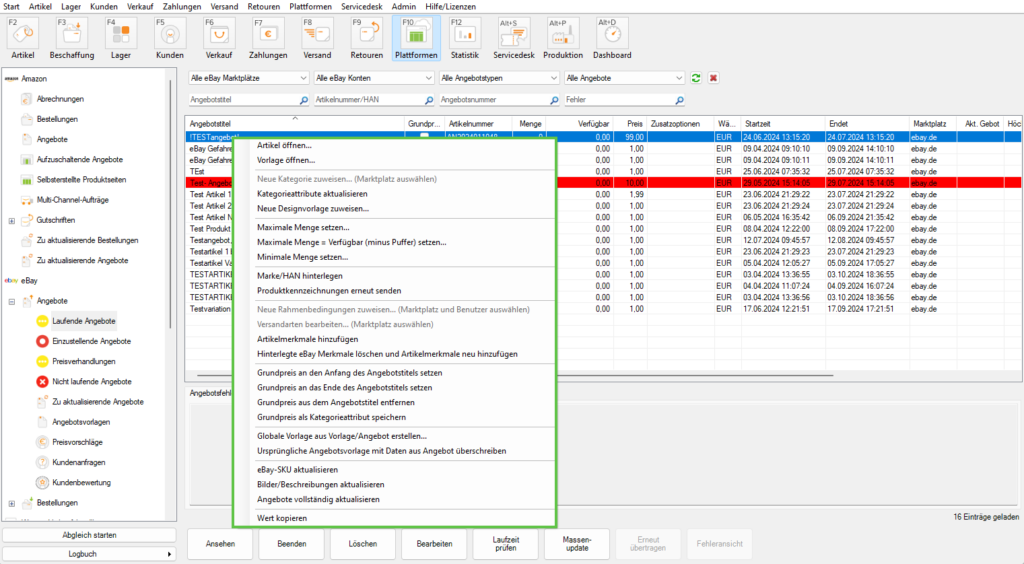The image size is (1024, 564).
Task: Toggle Grundpreis checkbox in first row
Action: click(424, 136)
